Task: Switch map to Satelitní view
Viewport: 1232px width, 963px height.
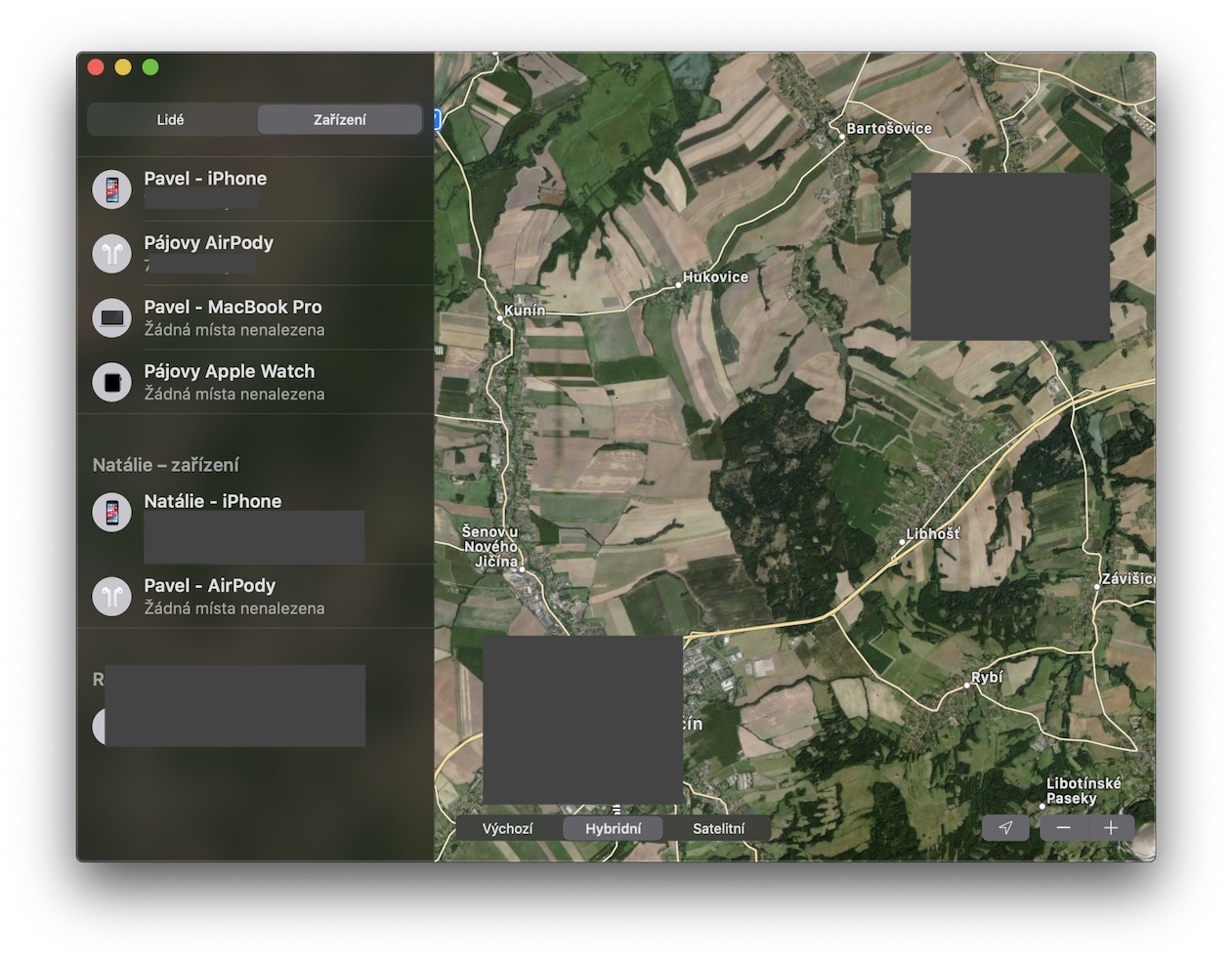Action: pyautogui.click(x=718, y=828)
